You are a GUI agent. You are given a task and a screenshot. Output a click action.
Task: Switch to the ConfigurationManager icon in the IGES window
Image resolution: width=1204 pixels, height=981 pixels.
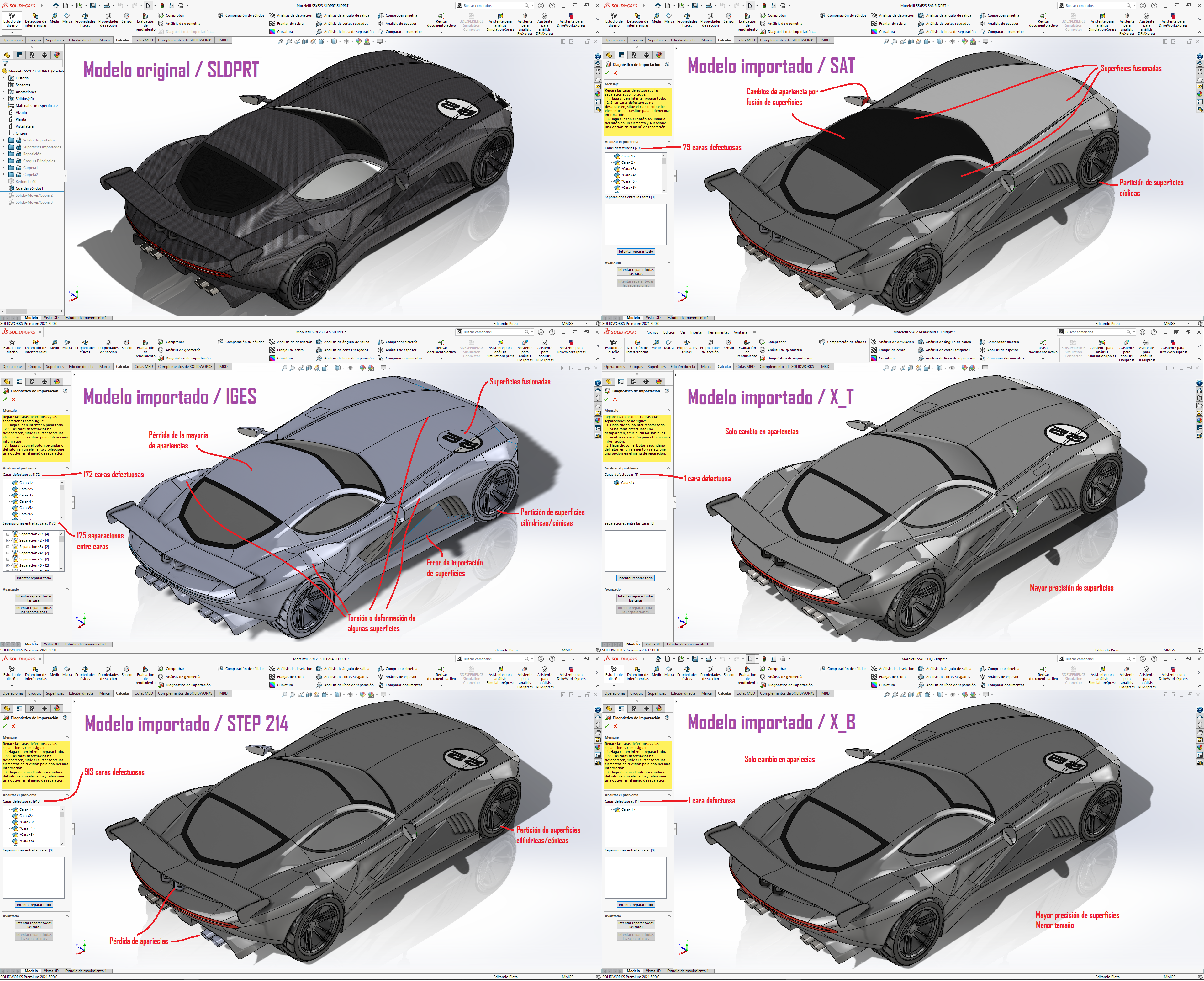[x=32, y=382]
